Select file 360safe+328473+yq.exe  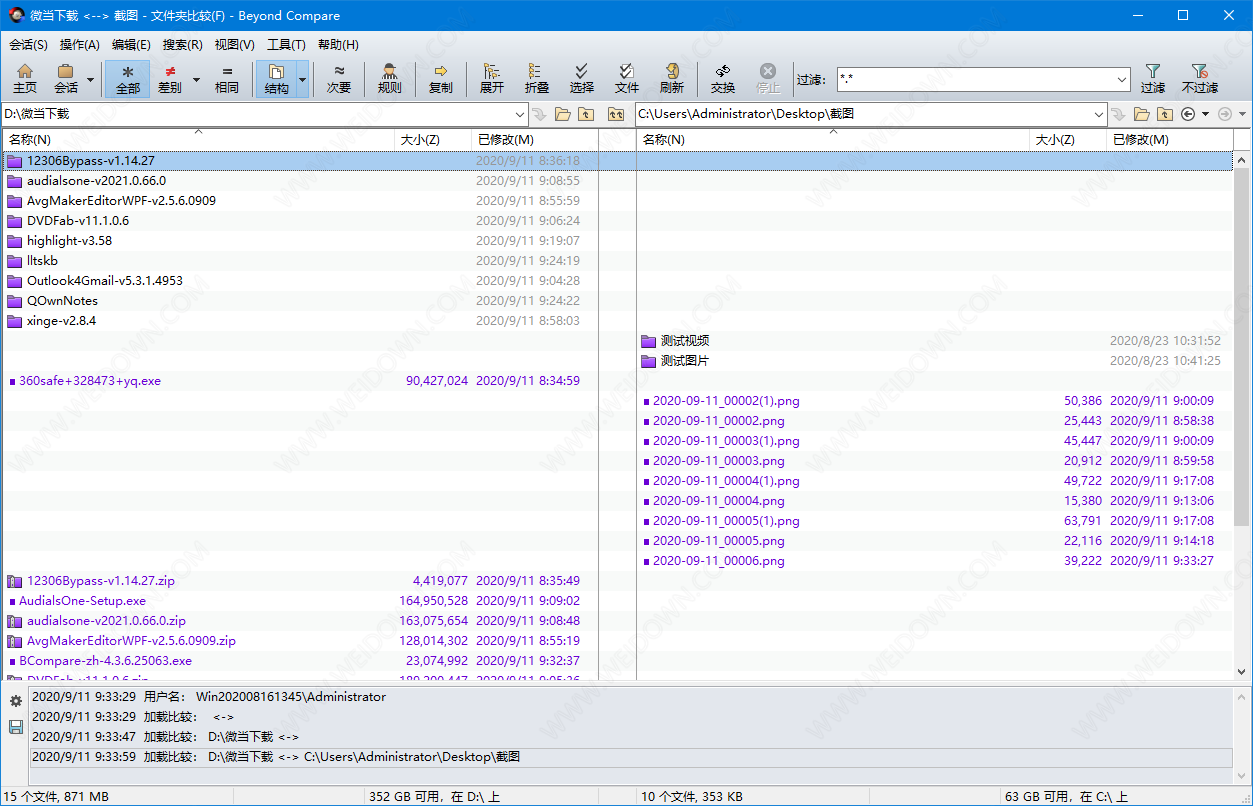[90, 381]
